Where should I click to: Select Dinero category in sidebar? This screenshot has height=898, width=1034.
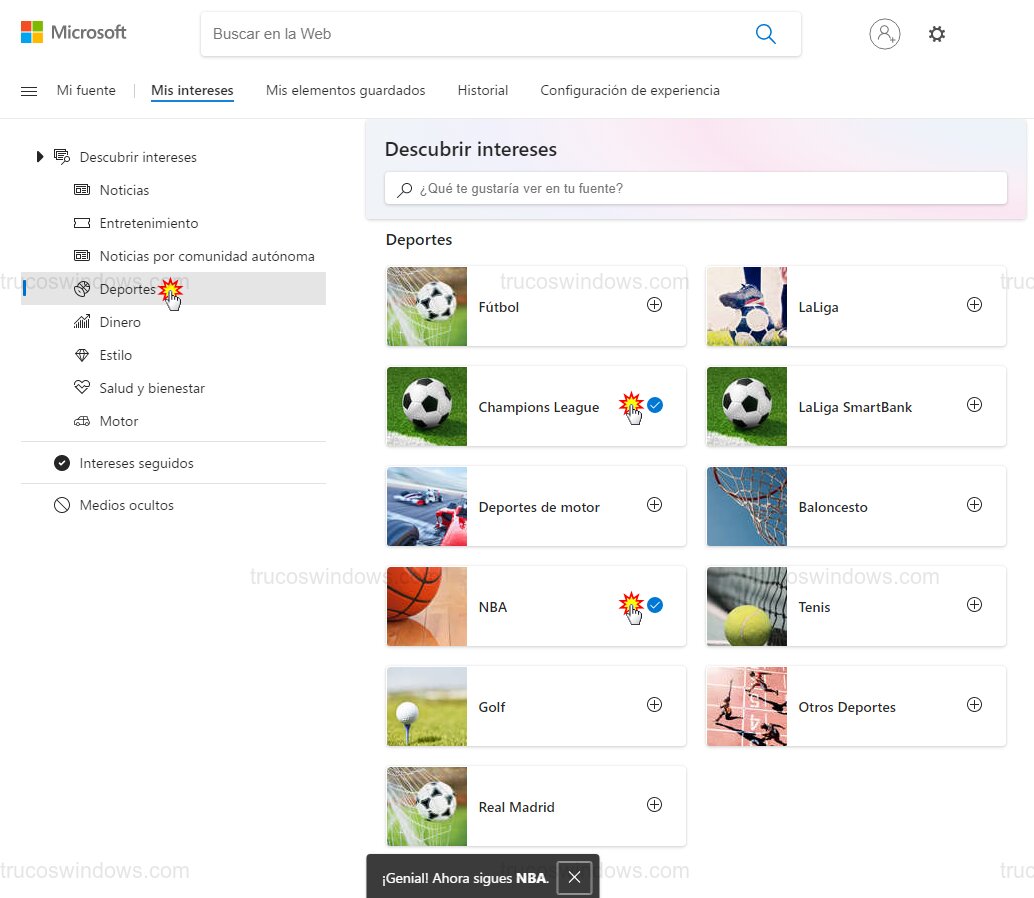coord(120,322)
